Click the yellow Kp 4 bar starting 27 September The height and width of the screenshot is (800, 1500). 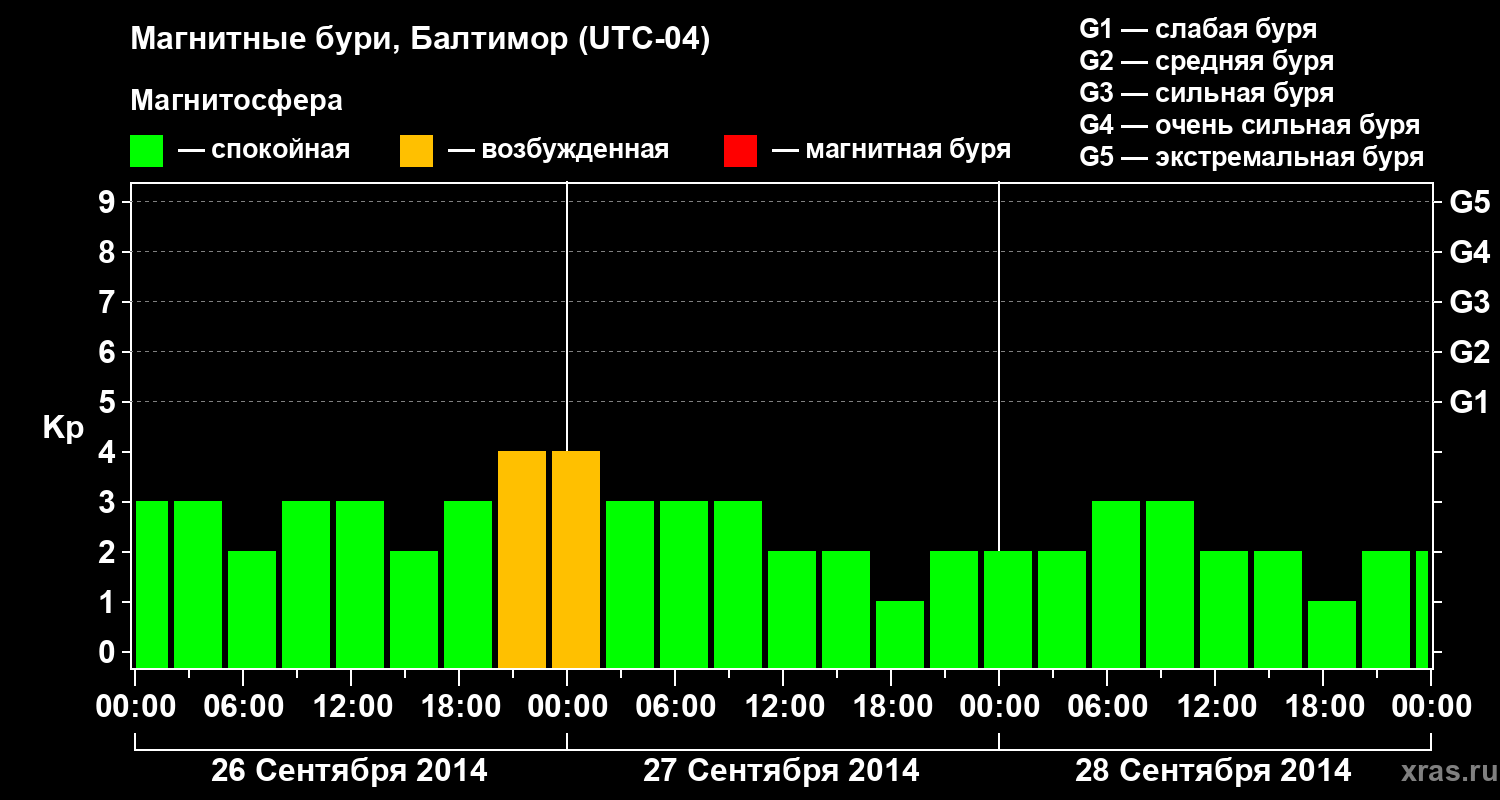pyautogui.click(x=576, y=559)
